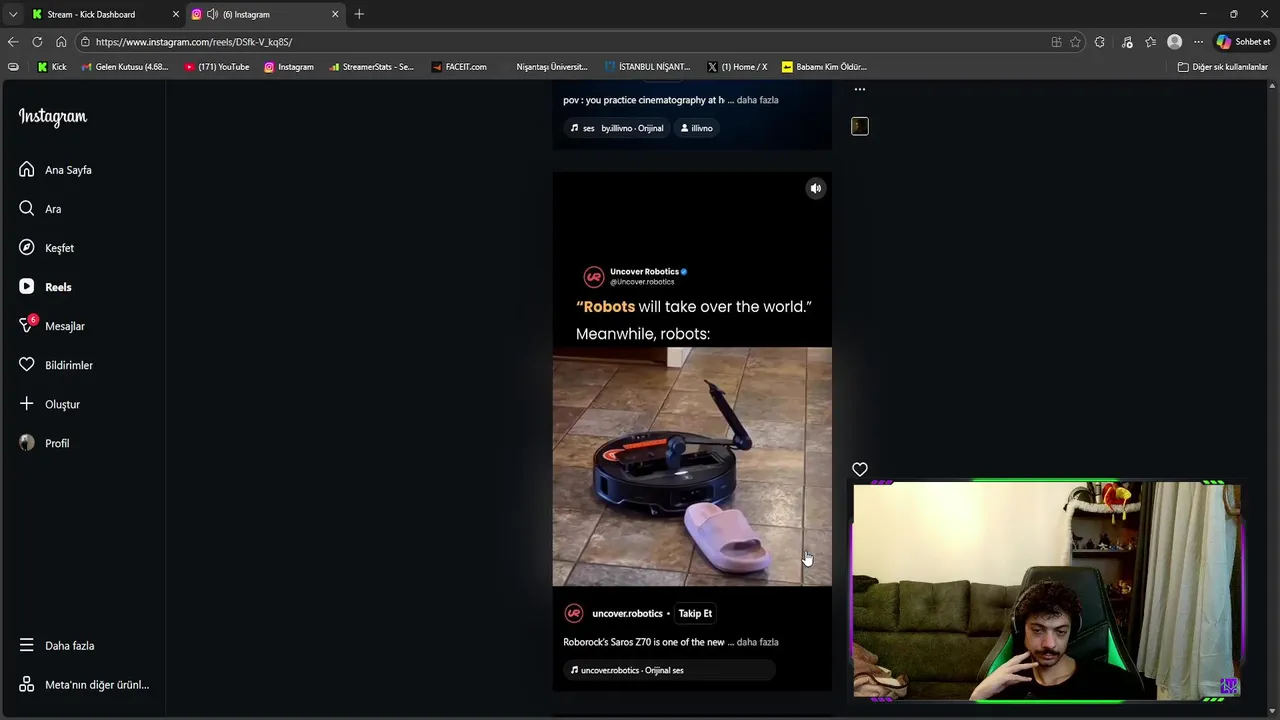Image resolution: width=1280 pixels, height=720 pixels.
Task: Close the Instagram tab
Action: (x=336, y=14)
